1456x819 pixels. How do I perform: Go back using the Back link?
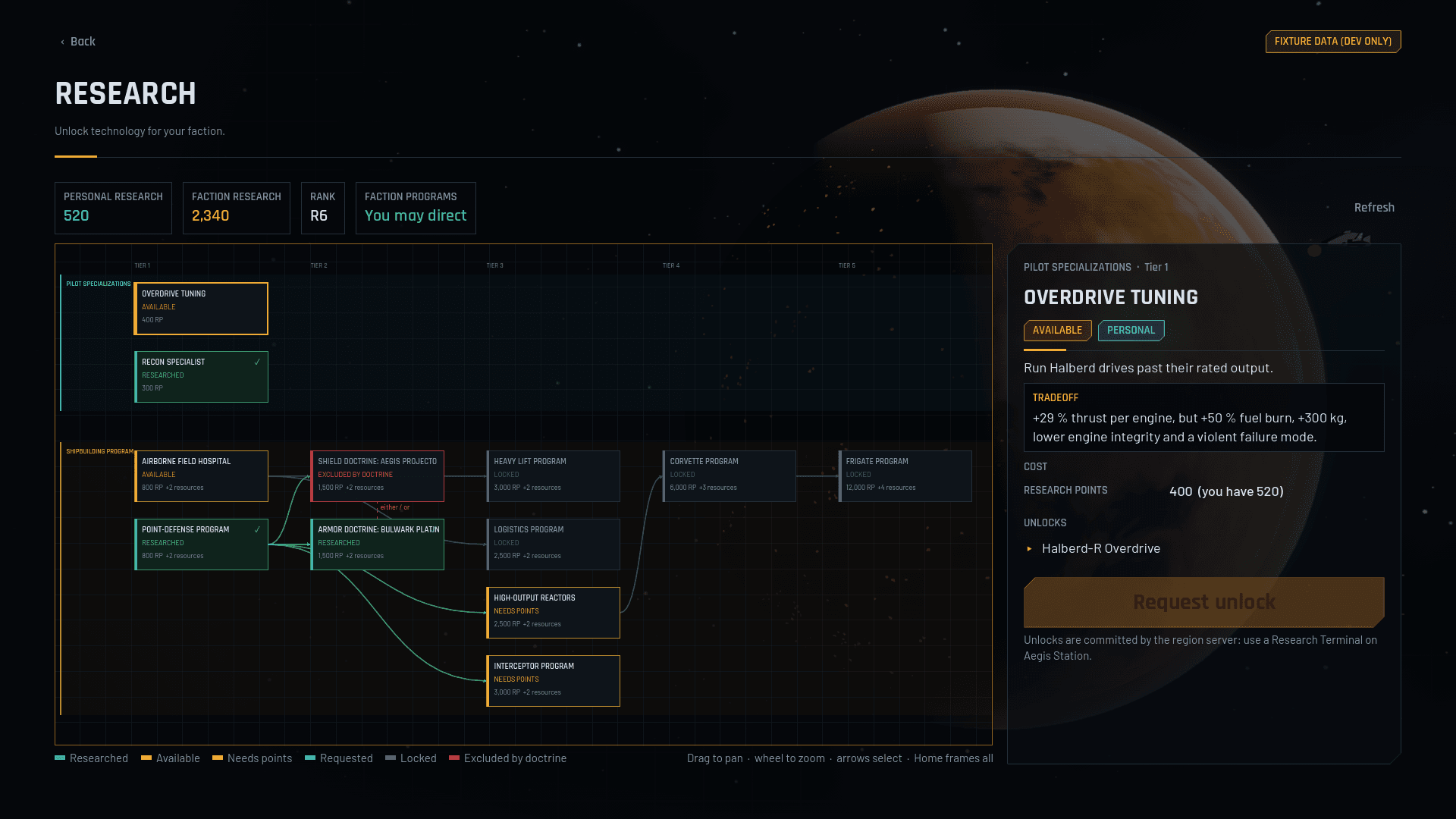(78, 42)
